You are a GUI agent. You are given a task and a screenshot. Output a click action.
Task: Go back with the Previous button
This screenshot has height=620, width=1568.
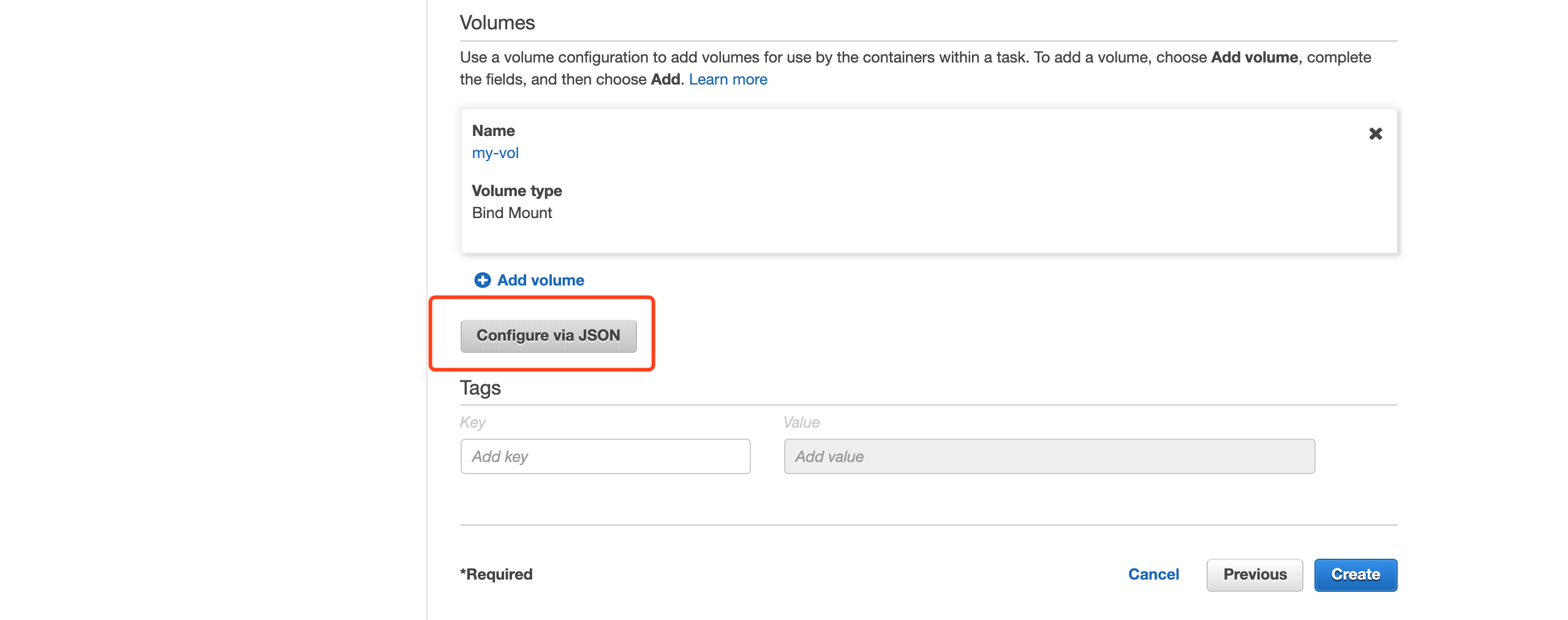1254,575
